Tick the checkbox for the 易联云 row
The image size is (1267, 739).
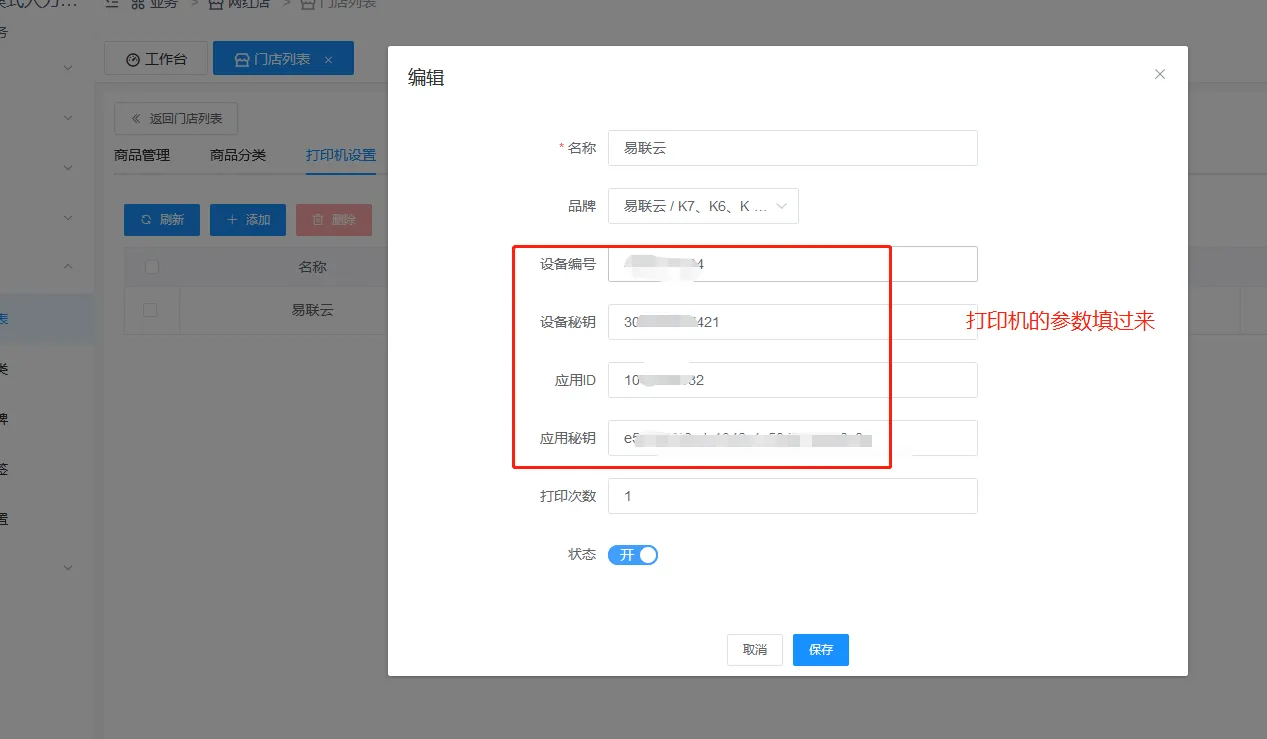(x=151, y=310)
